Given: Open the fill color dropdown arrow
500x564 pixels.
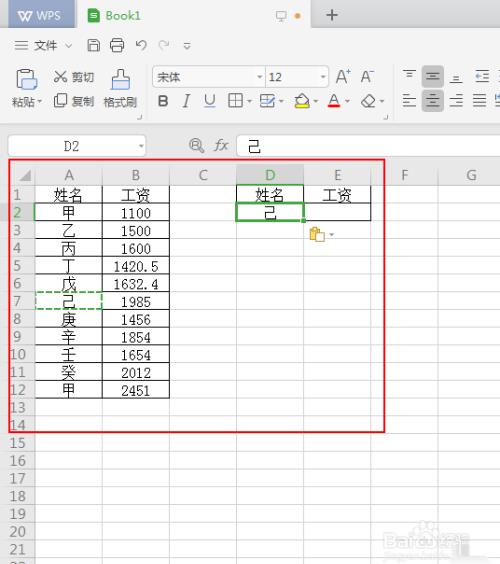Looking at the screenshot, I should [316, 101].
